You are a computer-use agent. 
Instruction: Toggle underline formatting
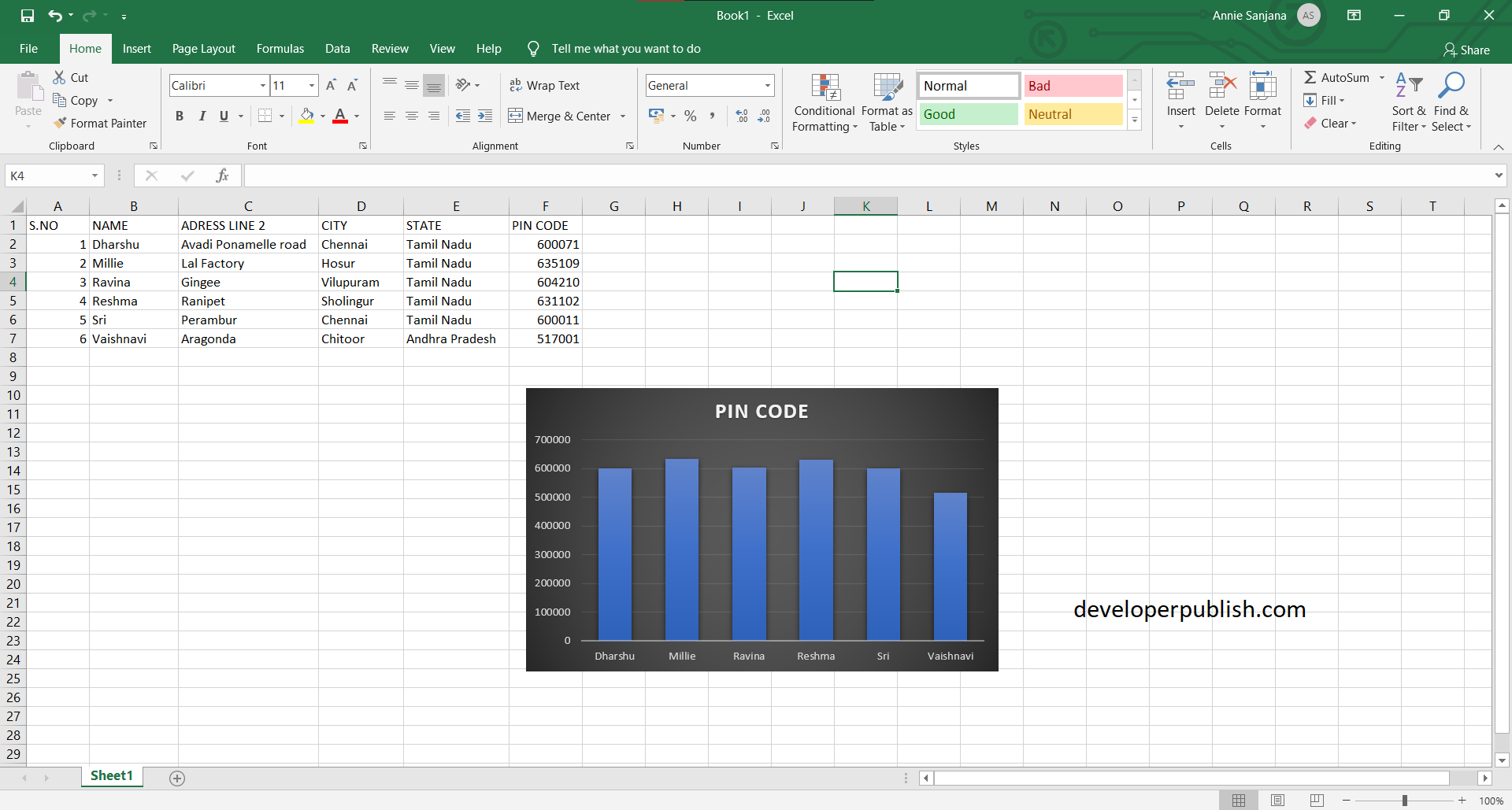click(223, 116)
